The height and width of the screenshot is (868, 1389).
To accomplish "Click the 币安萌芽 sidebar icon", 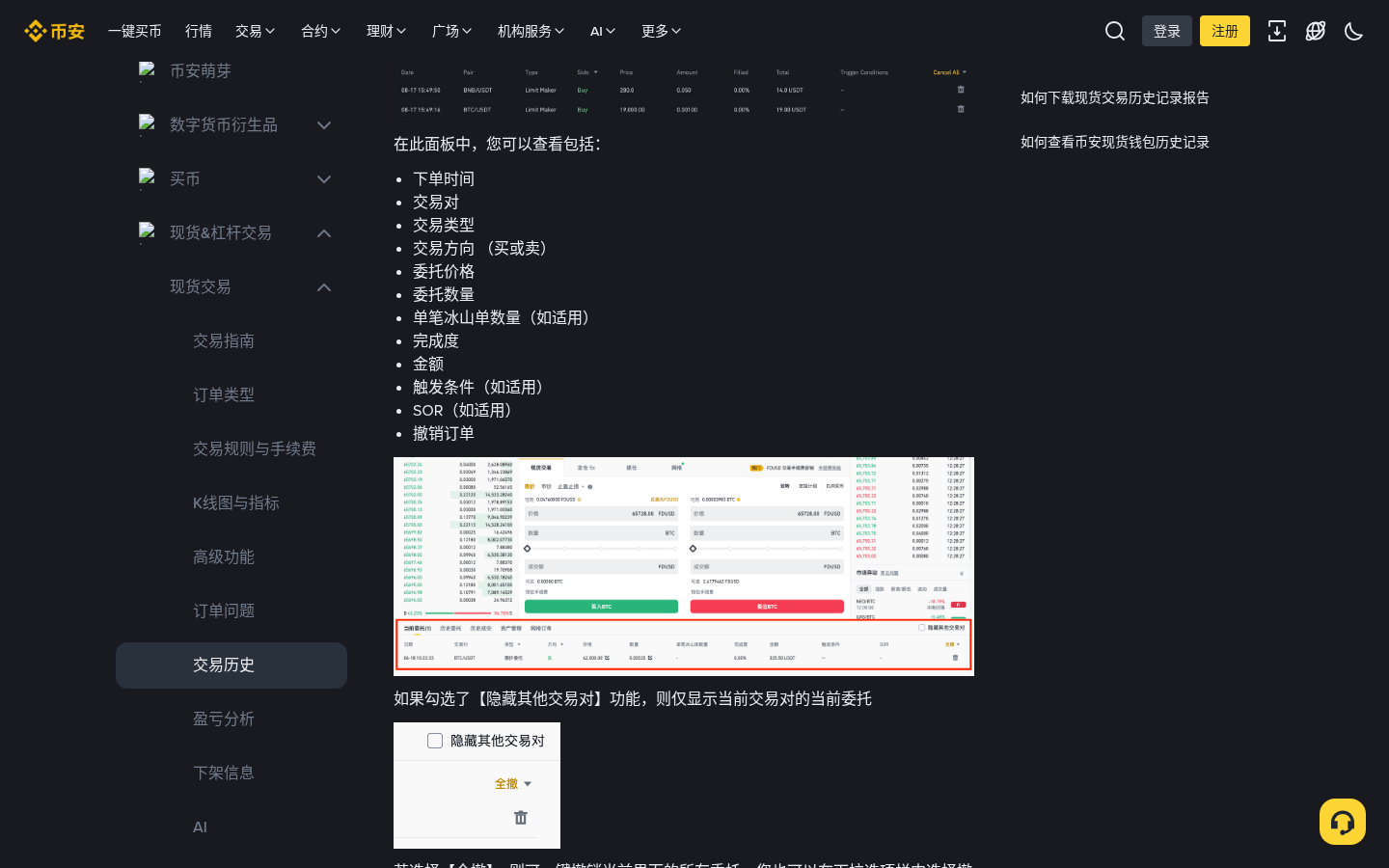I will click(x=147, y=71).
